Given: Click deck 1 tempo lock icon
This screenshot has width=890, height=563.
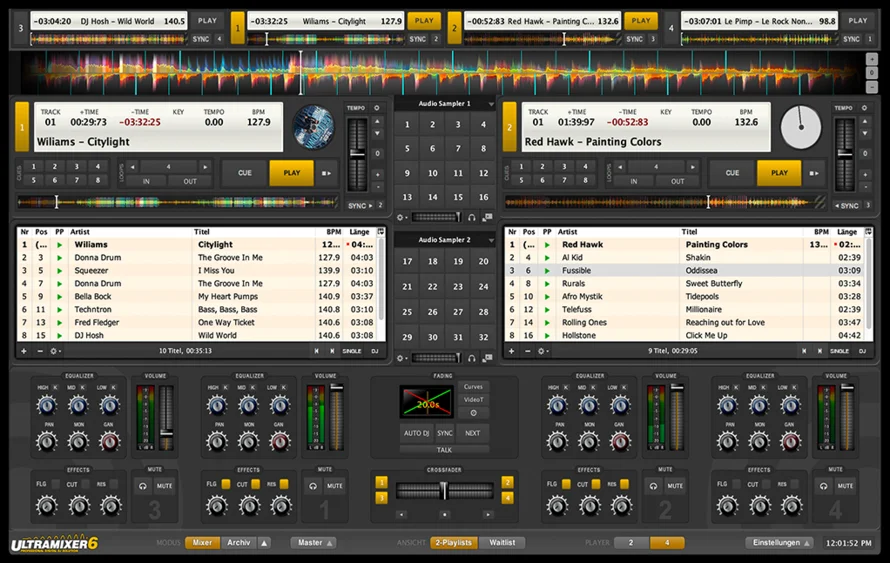Looking at the screenshot, I should [x=377, y=108].
